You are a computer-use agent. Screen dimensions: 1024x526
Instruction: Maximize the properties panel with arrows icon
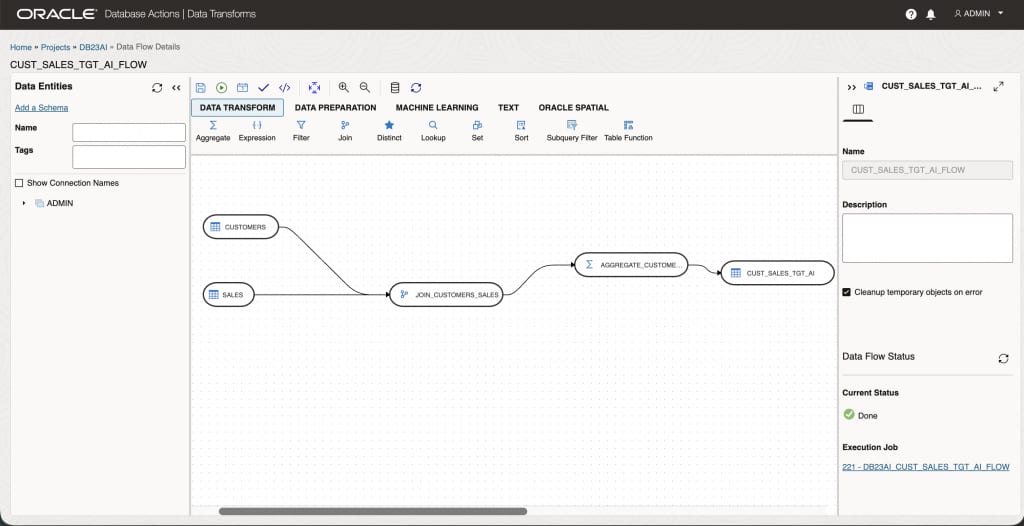pyautogui.click(x=999, y=86)
